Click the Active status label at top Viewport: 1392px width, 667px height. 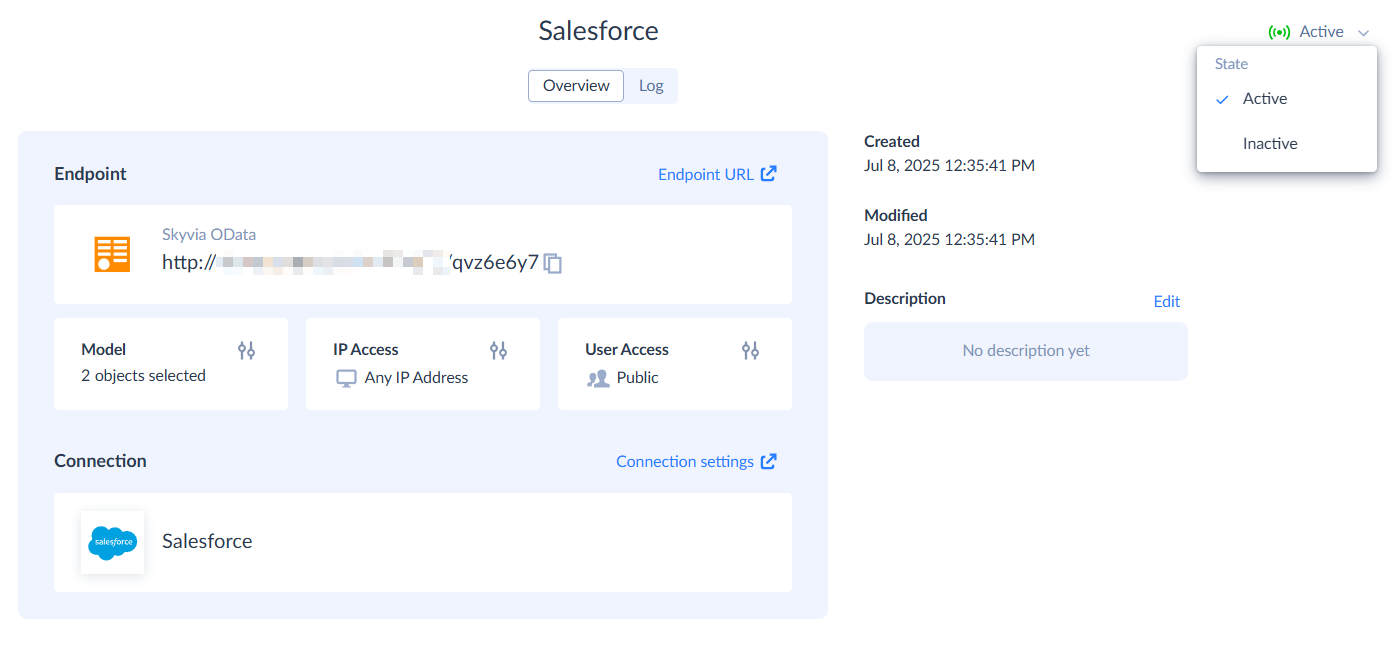tap(1321, 32)
